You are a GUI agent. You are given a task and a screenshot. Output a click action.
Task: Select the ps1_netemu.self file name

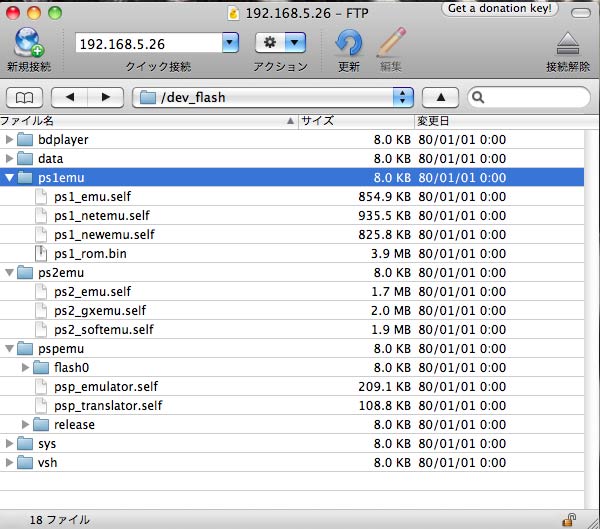(x=102, y=216)
